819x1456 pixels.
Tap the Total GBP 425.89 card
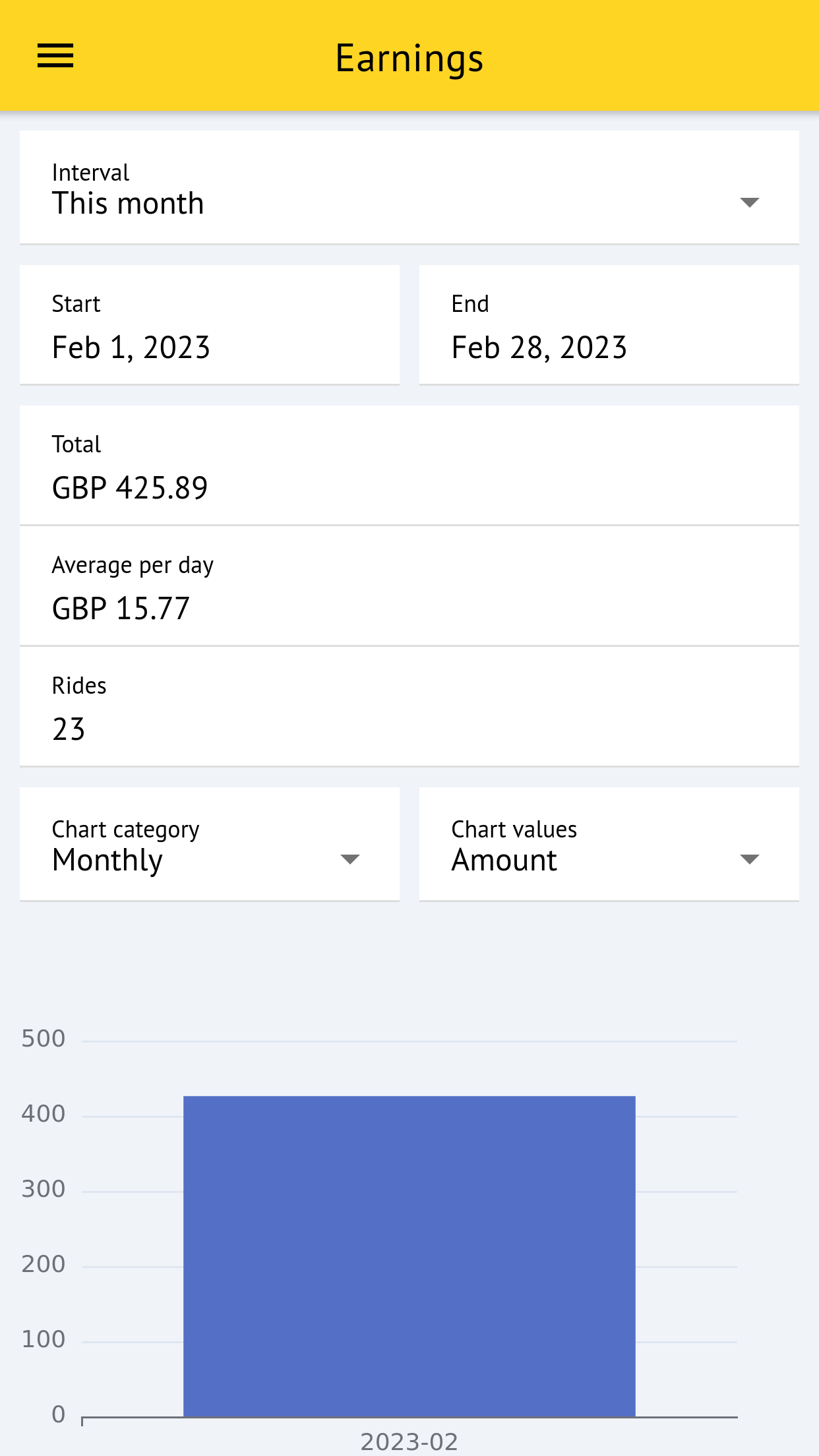(409, 466)
